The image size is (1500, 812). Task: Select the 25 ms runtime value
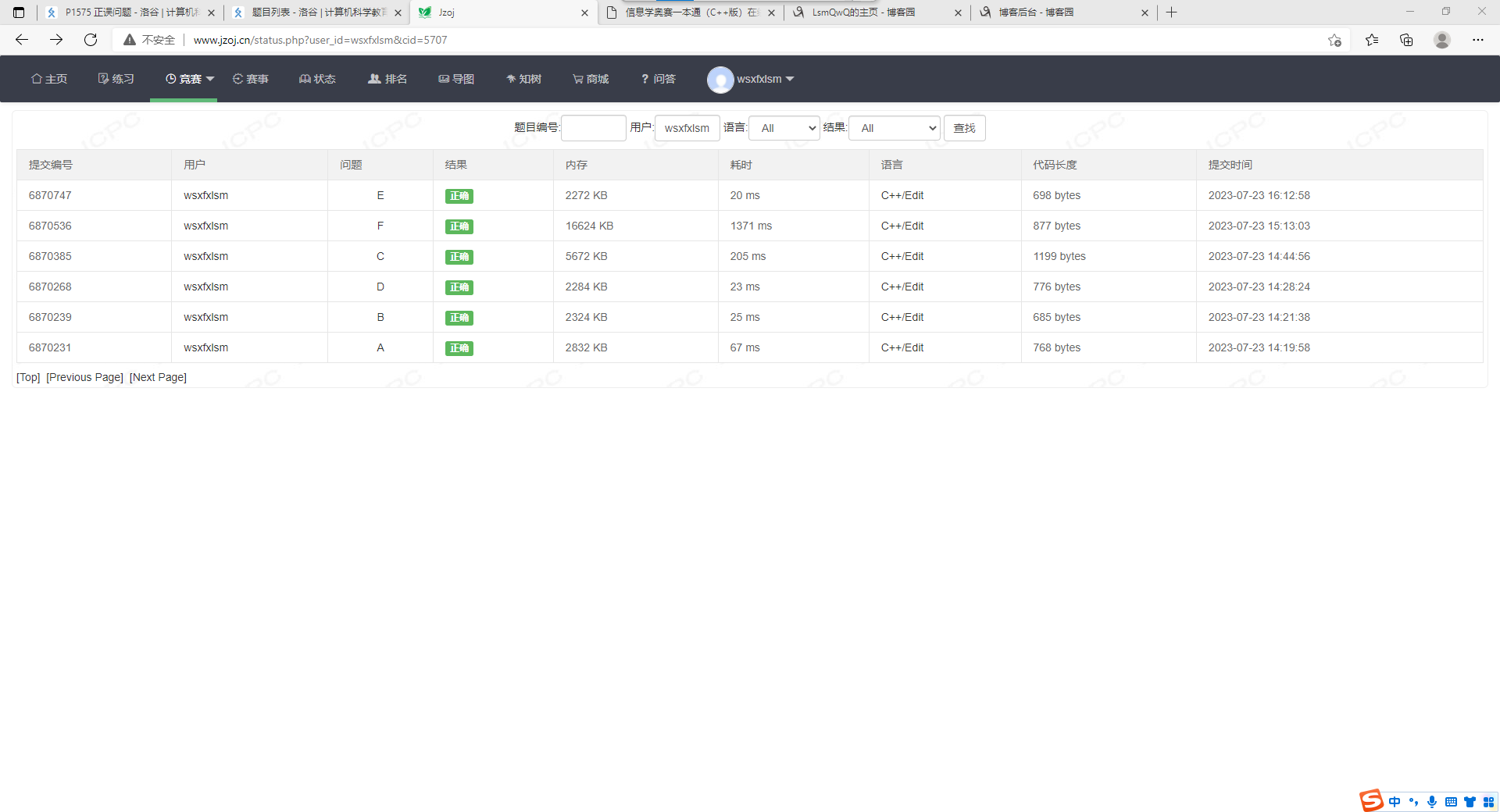[745, 317]
